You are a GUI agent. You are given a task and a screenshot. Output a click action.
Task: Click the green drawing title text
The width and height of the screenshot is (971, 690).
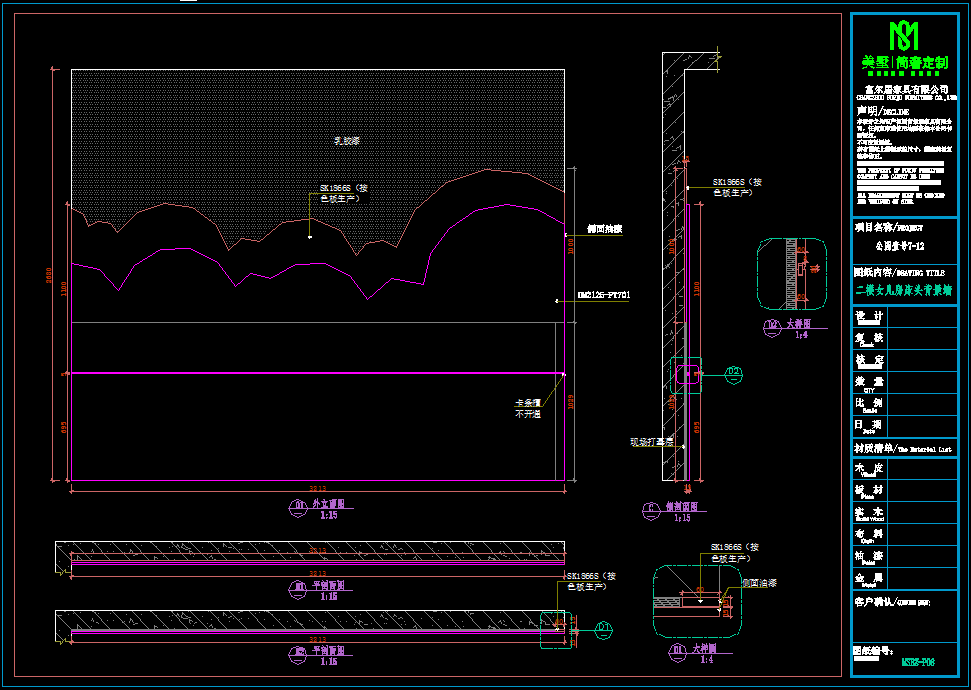tap(903, 291)
